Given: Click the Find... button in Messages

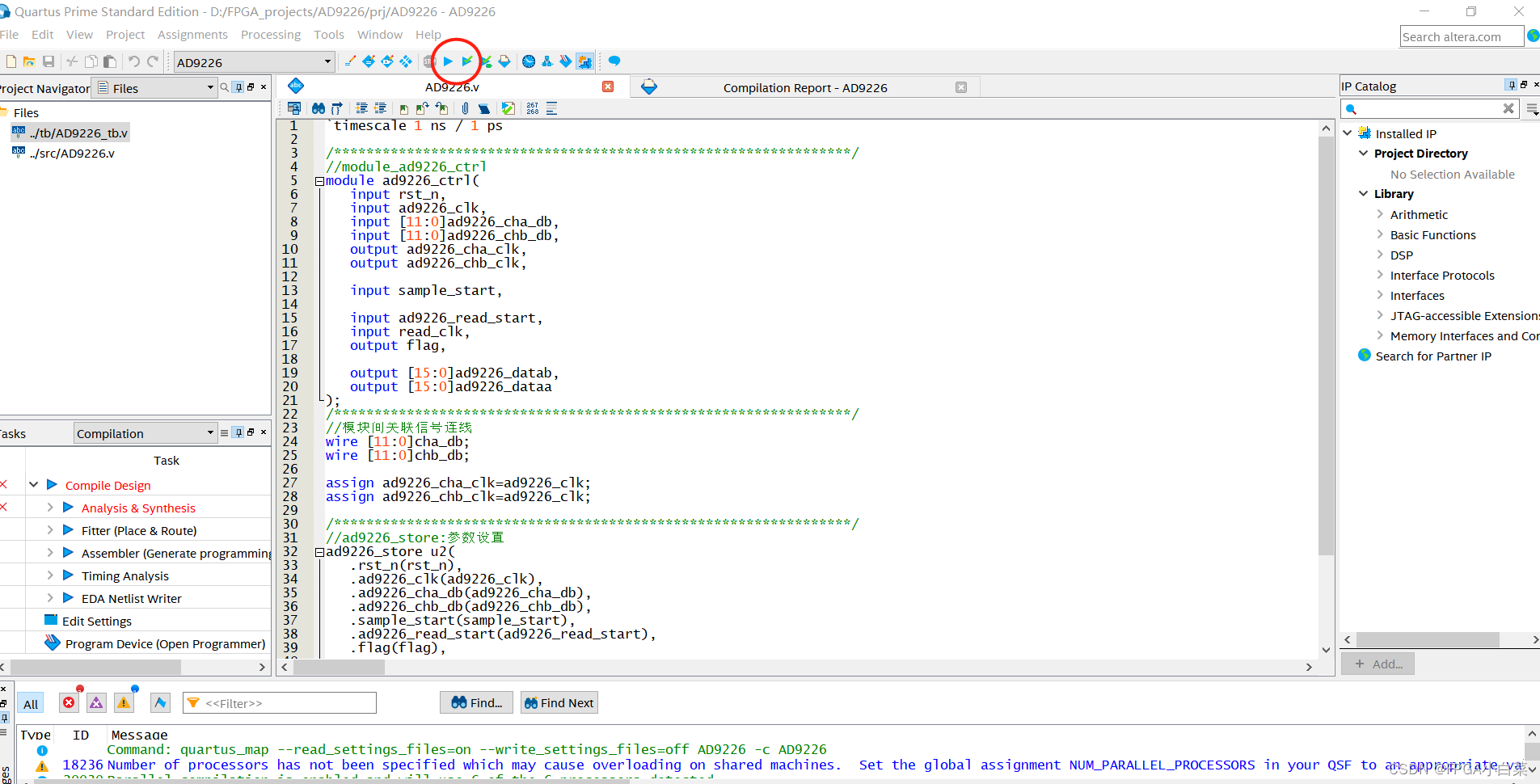Looking at the screenshot, I should click(477, 703).
